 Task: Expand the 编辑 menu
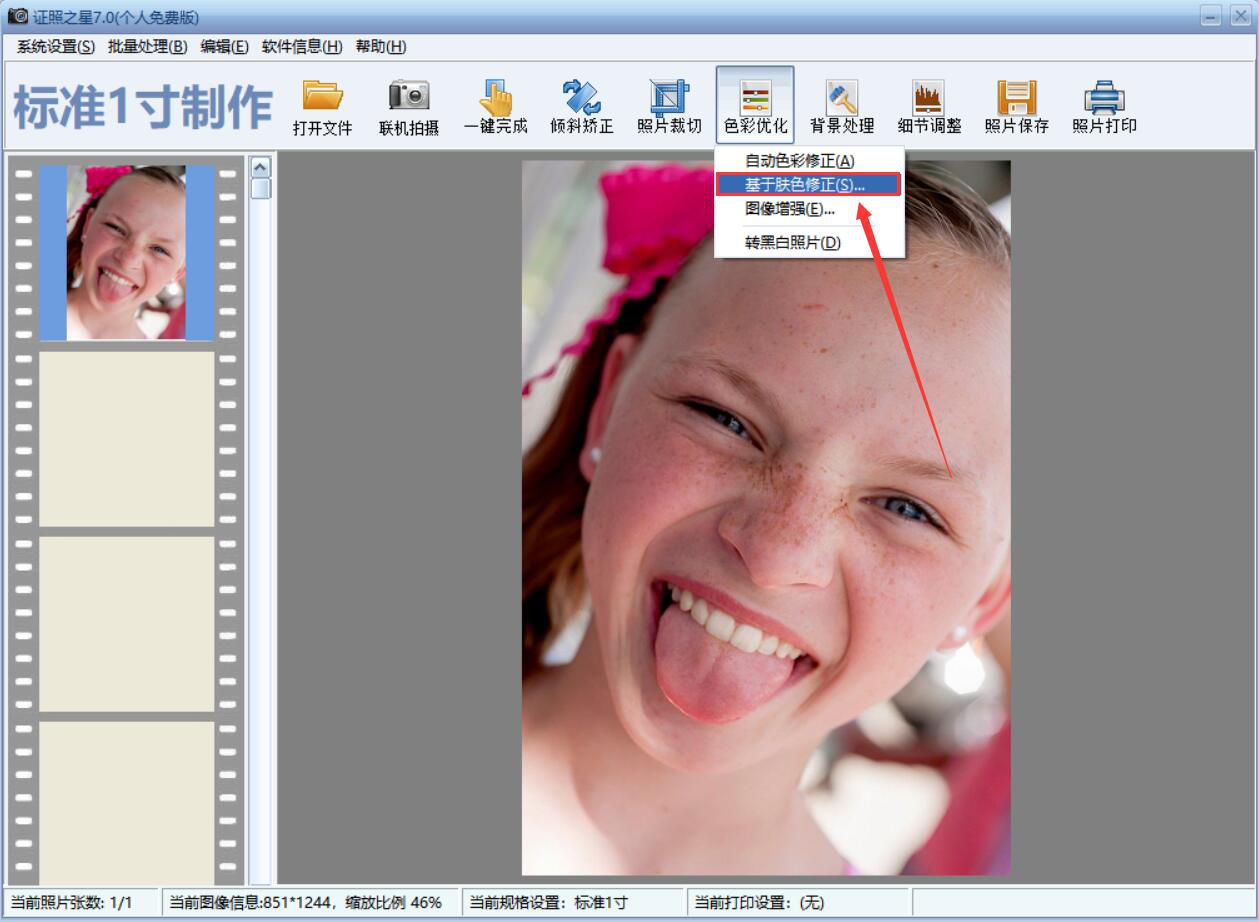[x=224, y=47]
